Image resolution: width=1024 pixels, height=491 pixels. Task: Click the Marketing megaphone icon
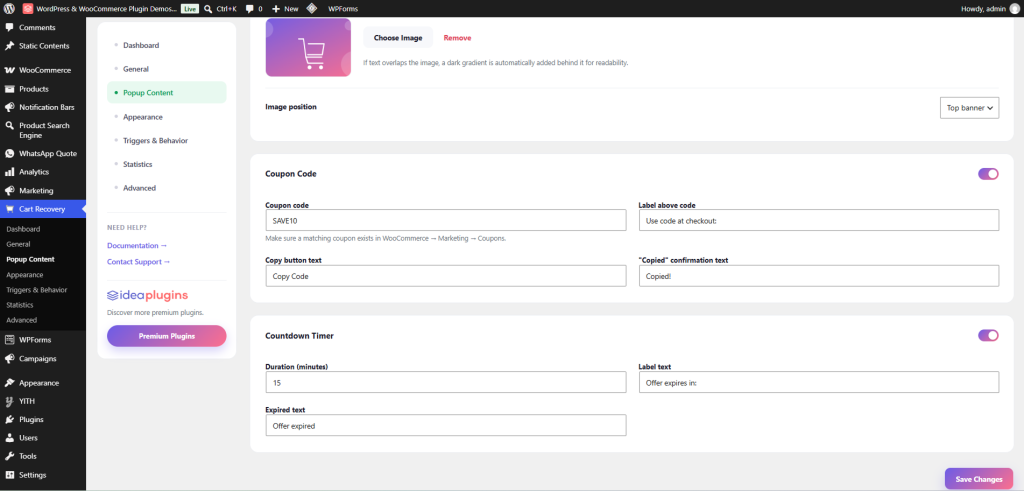pos(9,191)
